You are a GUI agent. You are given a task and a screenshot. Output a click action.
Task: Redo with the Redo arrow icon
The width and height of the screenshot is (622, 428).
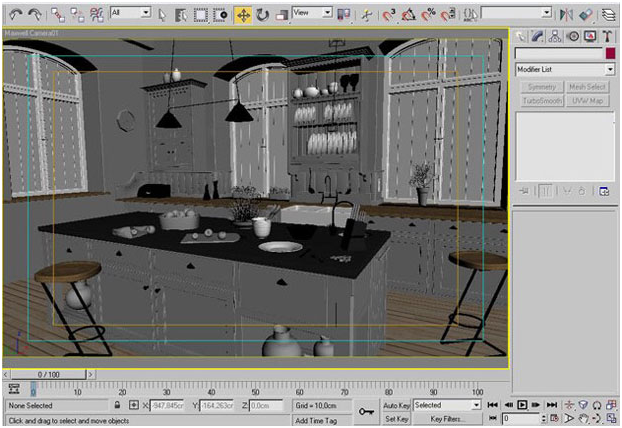(35, 15)
